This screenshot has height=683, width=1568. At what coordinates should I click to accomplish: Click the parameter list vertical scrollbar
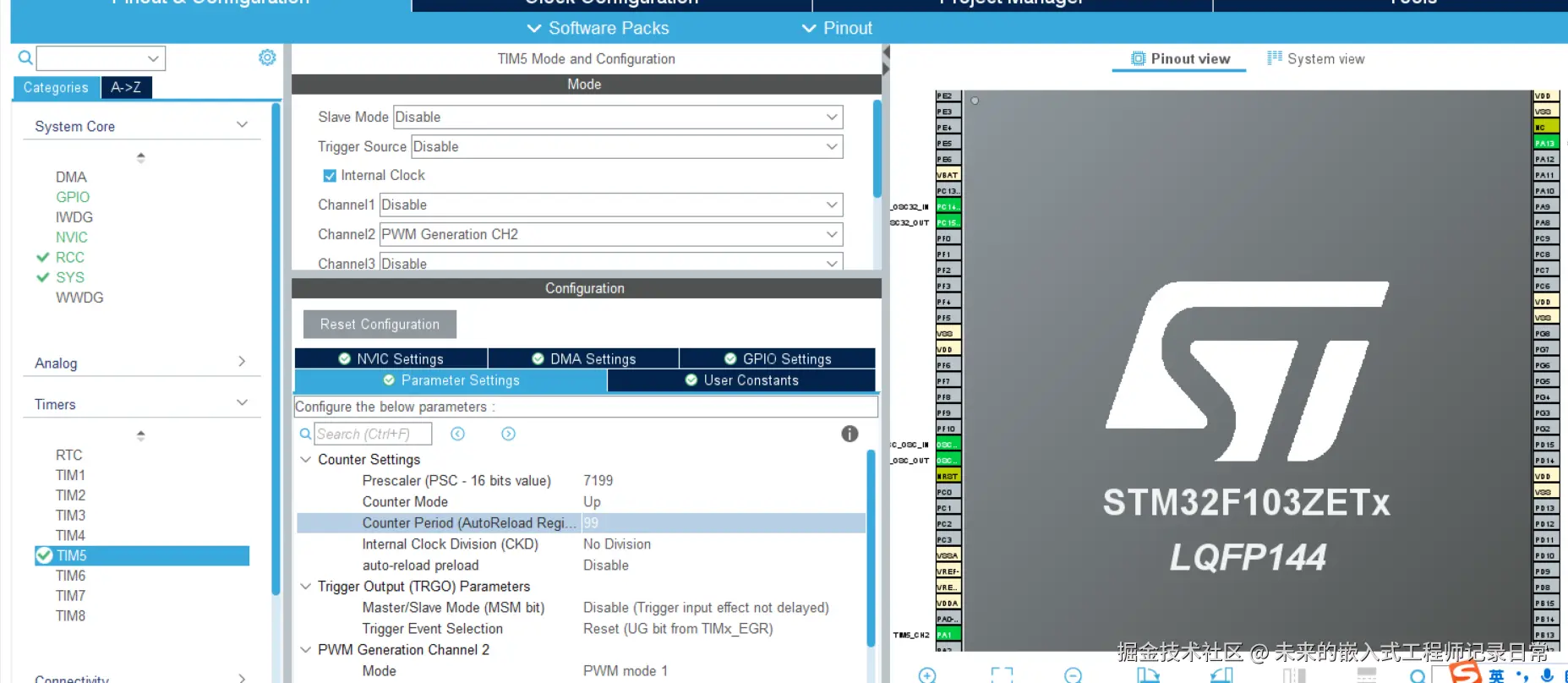click(871, 549)
